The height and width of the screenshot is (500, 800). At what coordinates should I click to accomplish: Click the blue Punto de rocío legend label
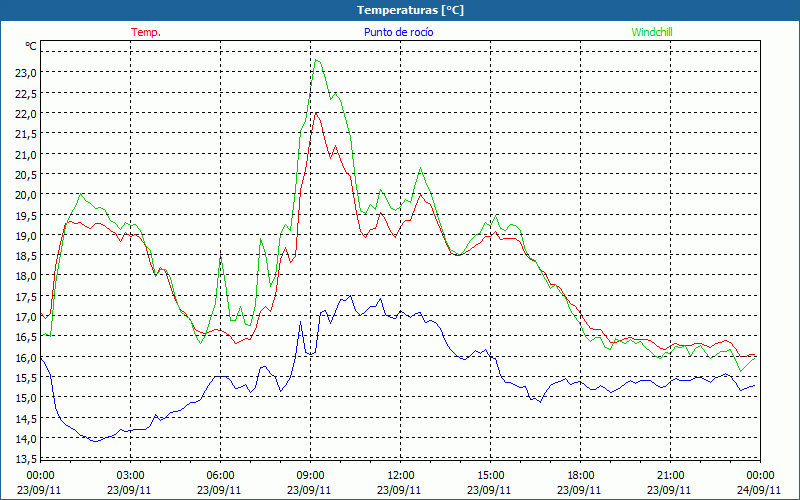point(398,32)
